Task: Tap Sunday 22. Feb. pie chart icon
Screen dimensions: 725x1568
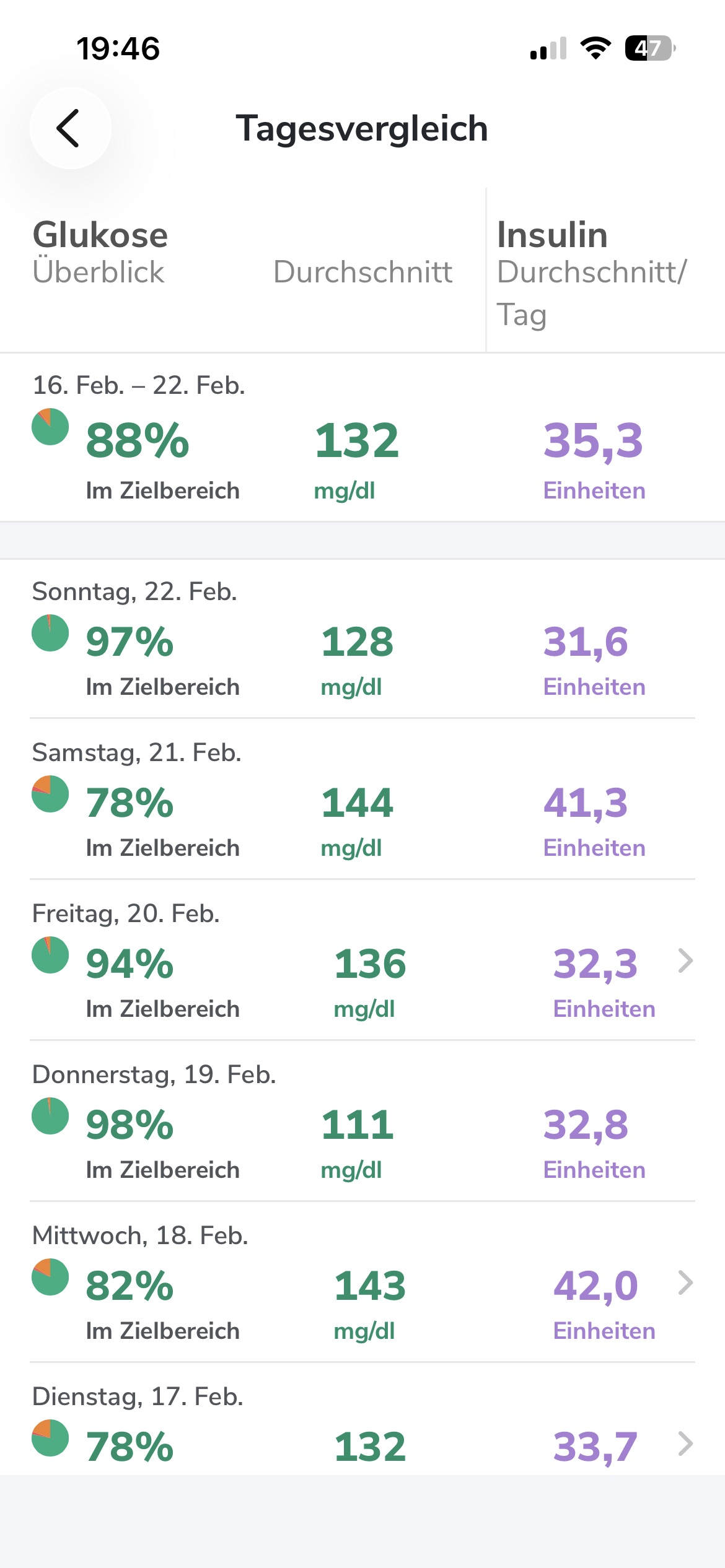Action: (x=50, y=633)
